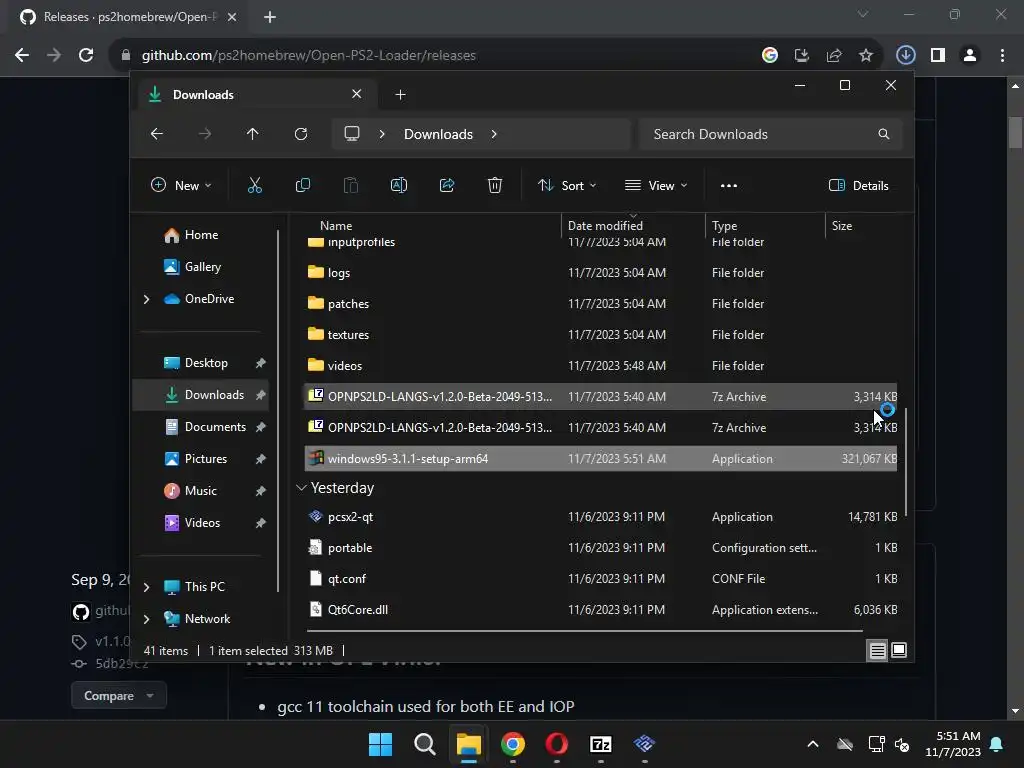Open Pictures in navigation pane

[x=206, y=459]
